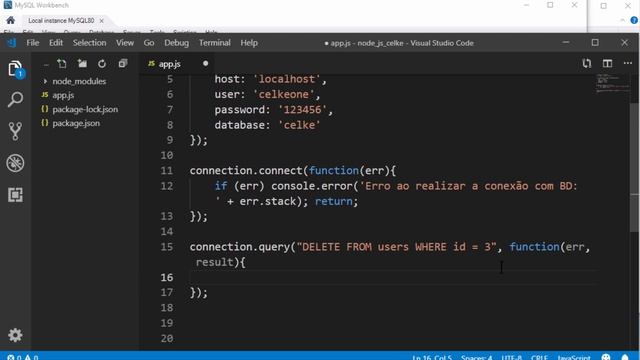
Task: Minimize the Visual Studio Code window
Action: (x=566, y=42)
